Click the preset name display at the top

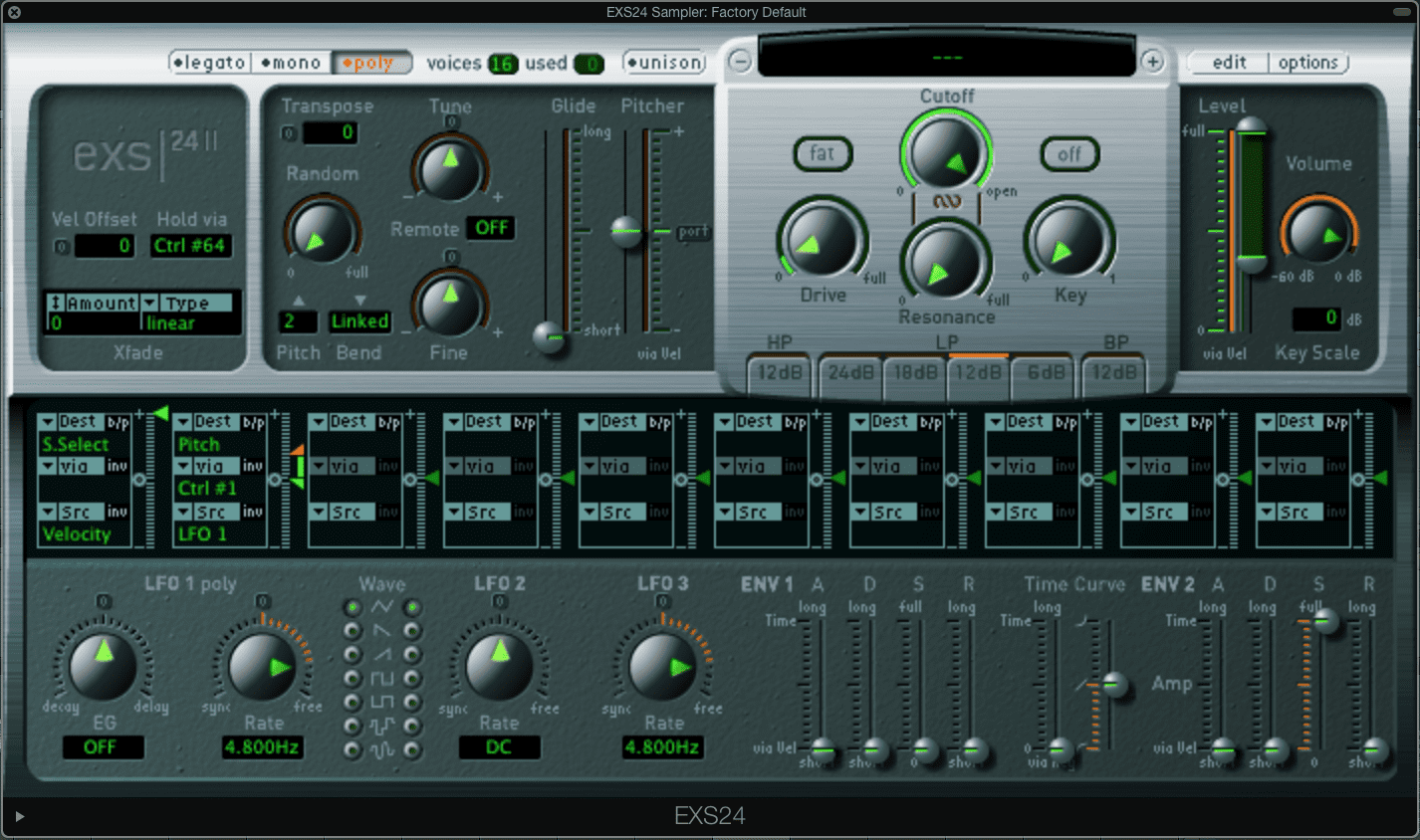pos(946,57)
